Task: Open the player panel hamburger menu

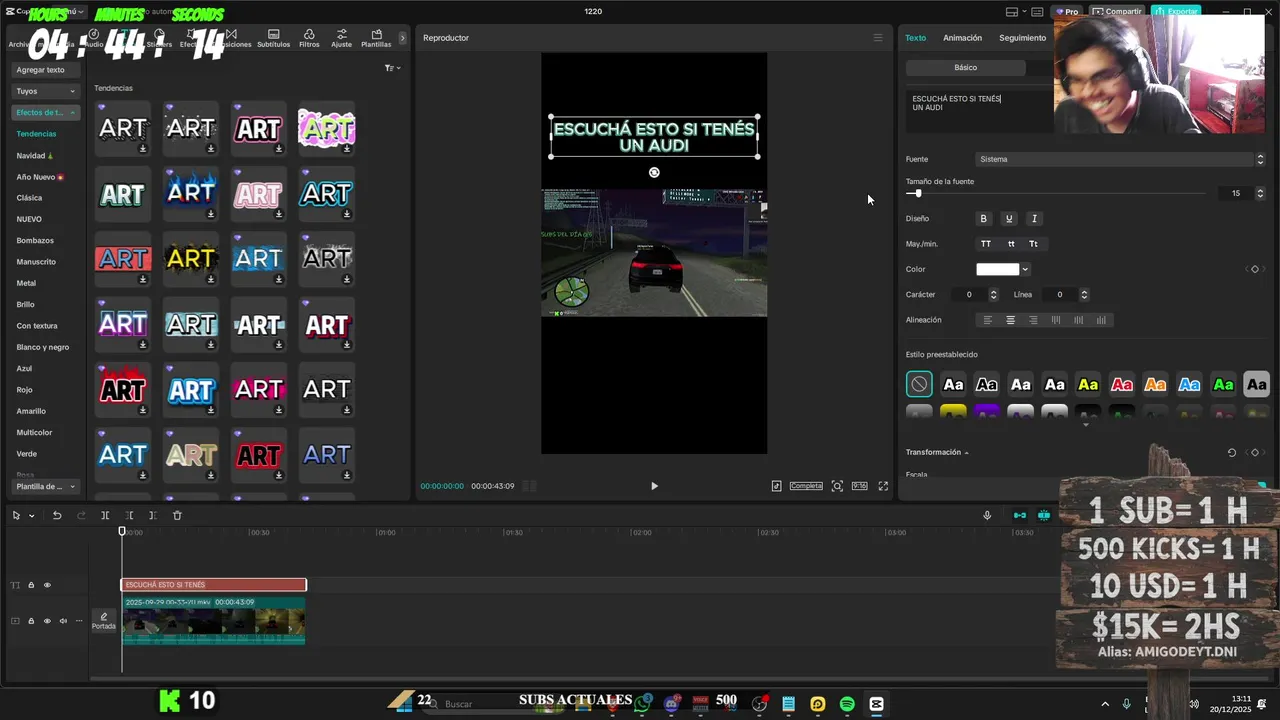Action: [x=878, y=38]
